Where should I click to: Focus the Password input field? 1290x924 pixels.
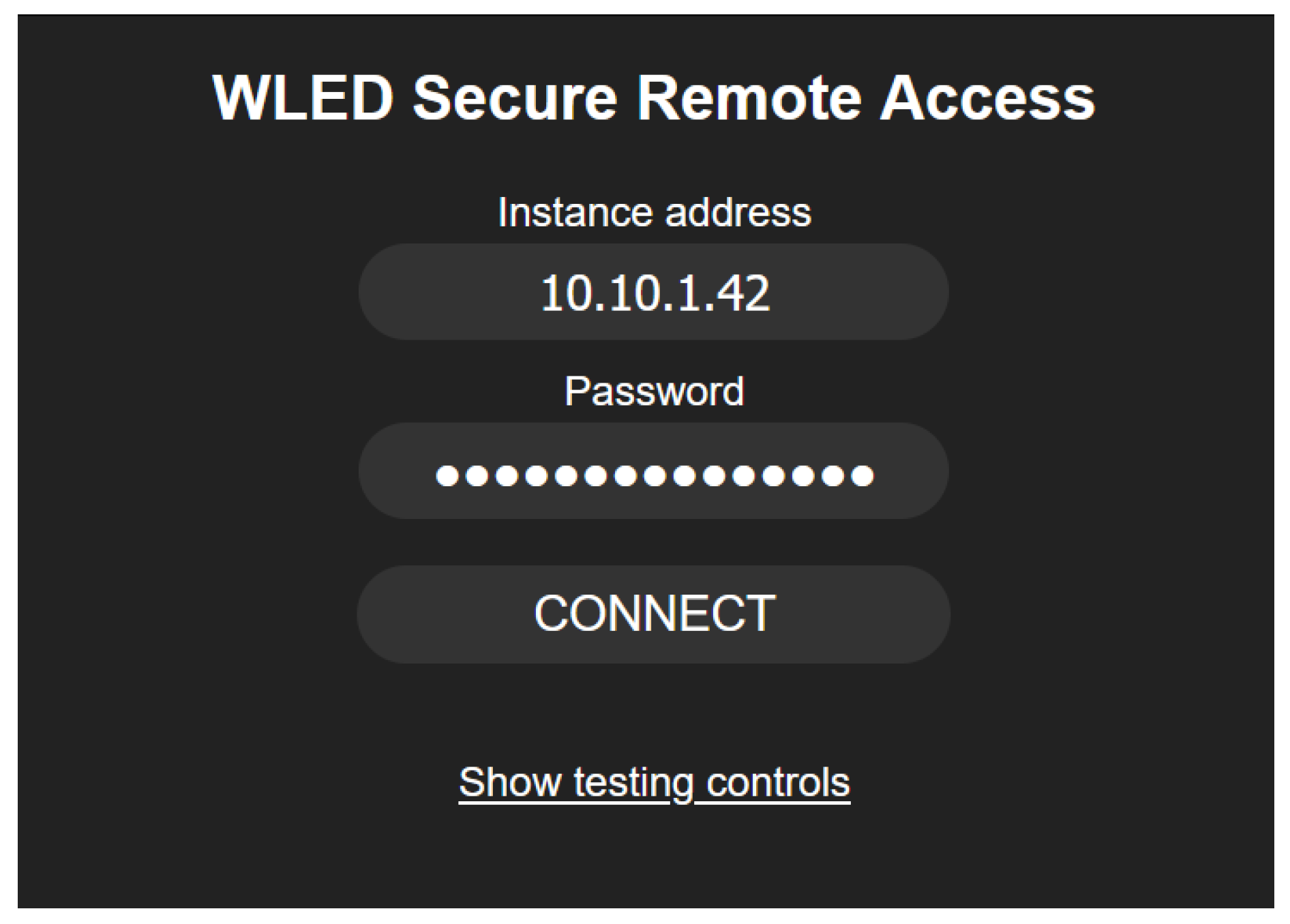coord(653,471)
